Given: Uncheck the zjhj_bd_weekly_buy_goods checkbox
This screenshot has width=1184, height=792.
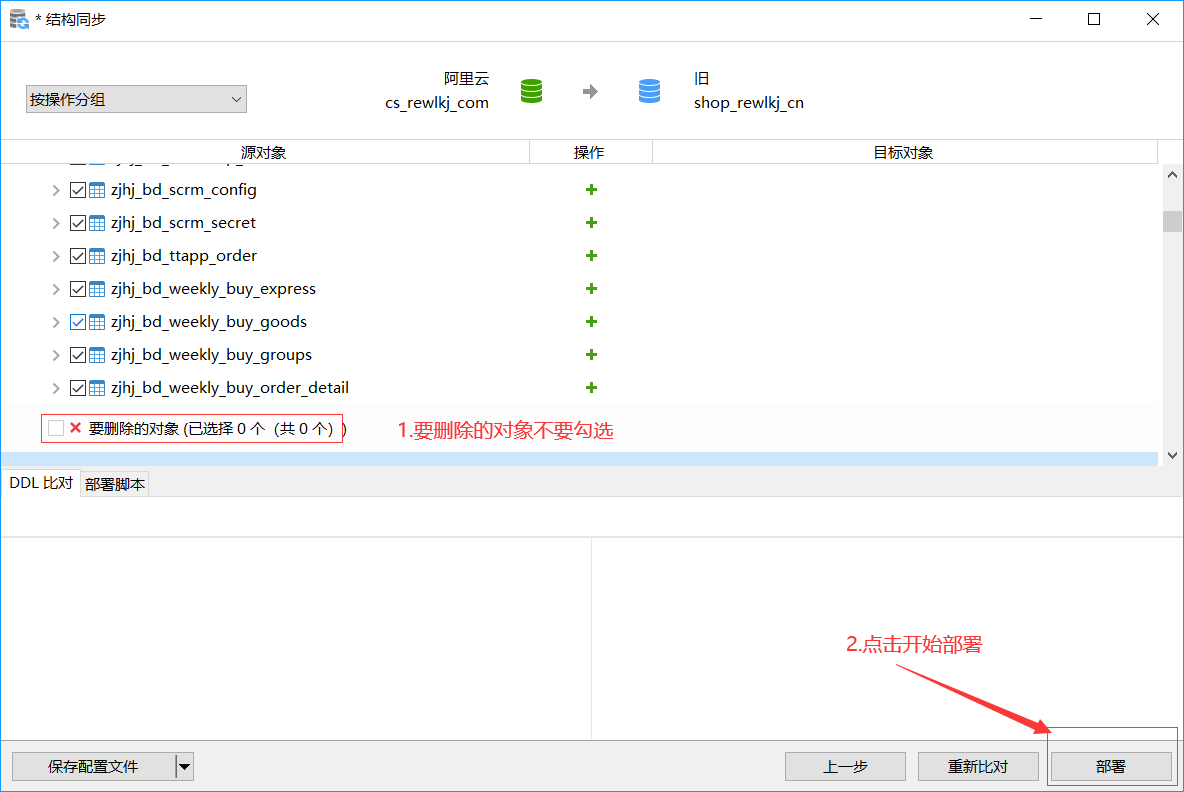Looking at the screenshot, I should (x=78, y=322).
